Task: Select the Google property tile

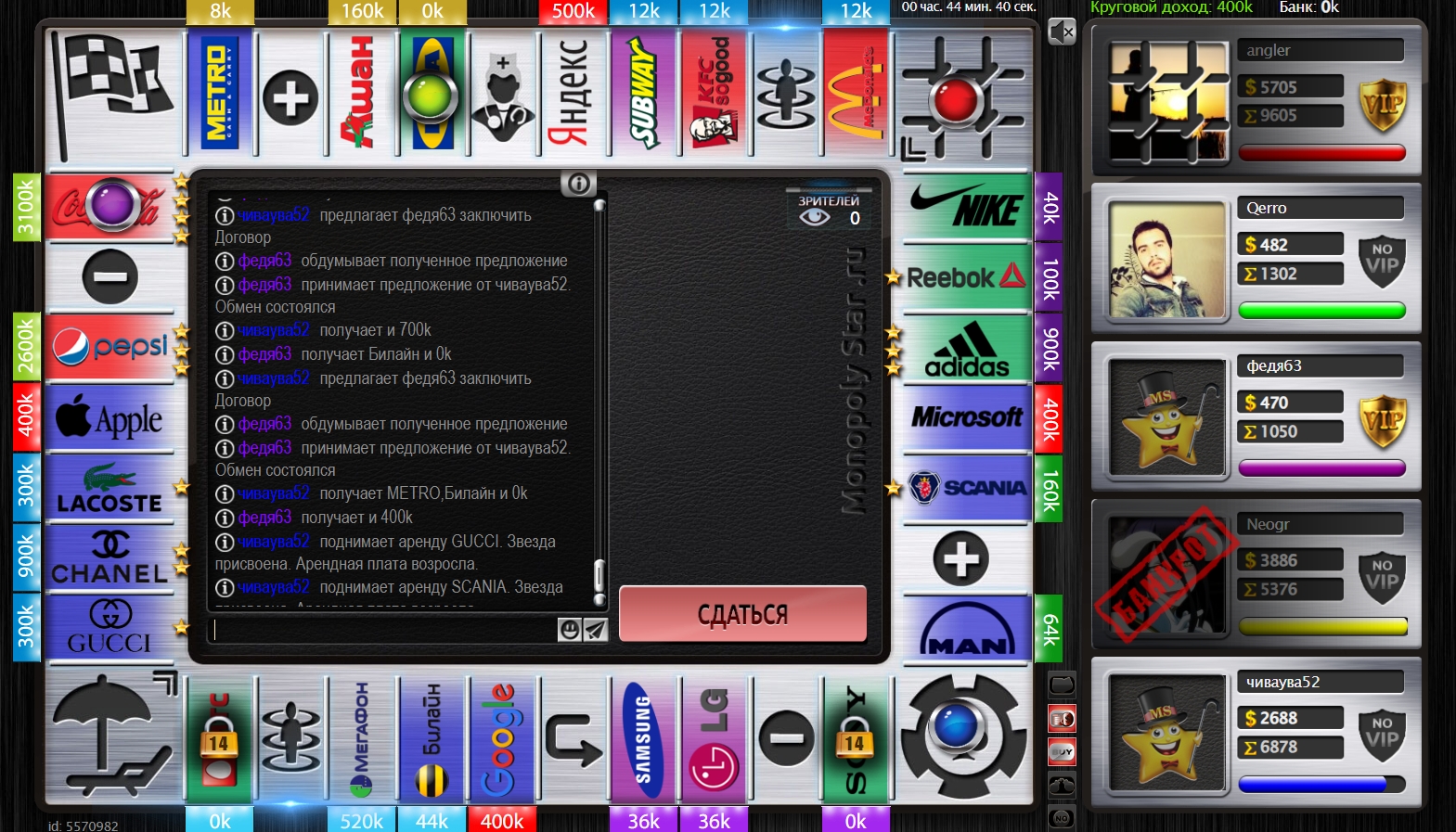Action: pyautogui.click(x=502, y=740)
